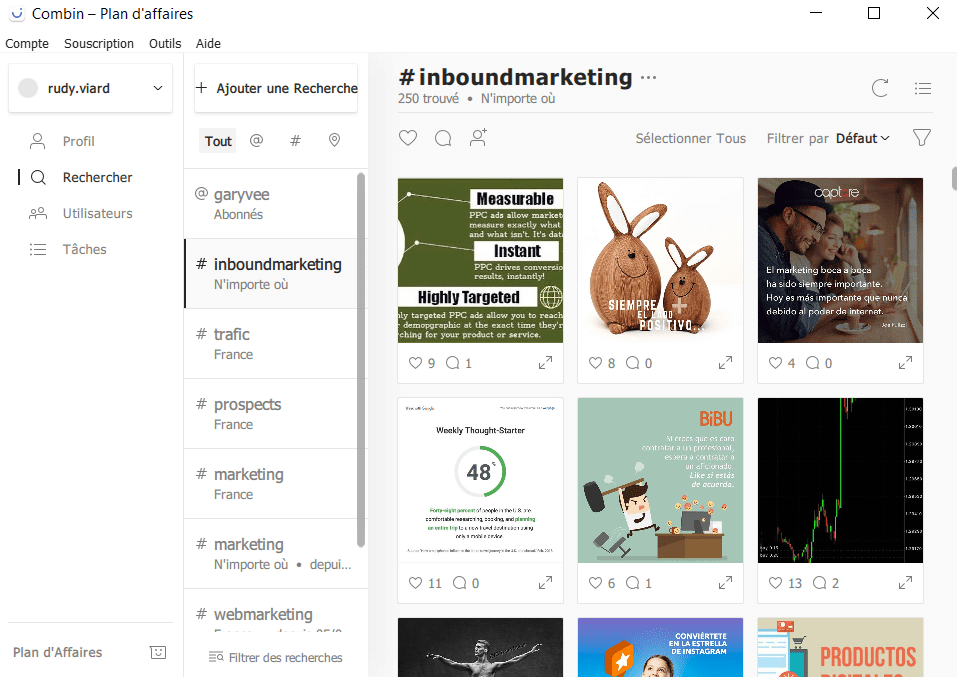The image size is (957, 677).
Task: Click the plus icon to add a search
Action: [x=201, y=88]
